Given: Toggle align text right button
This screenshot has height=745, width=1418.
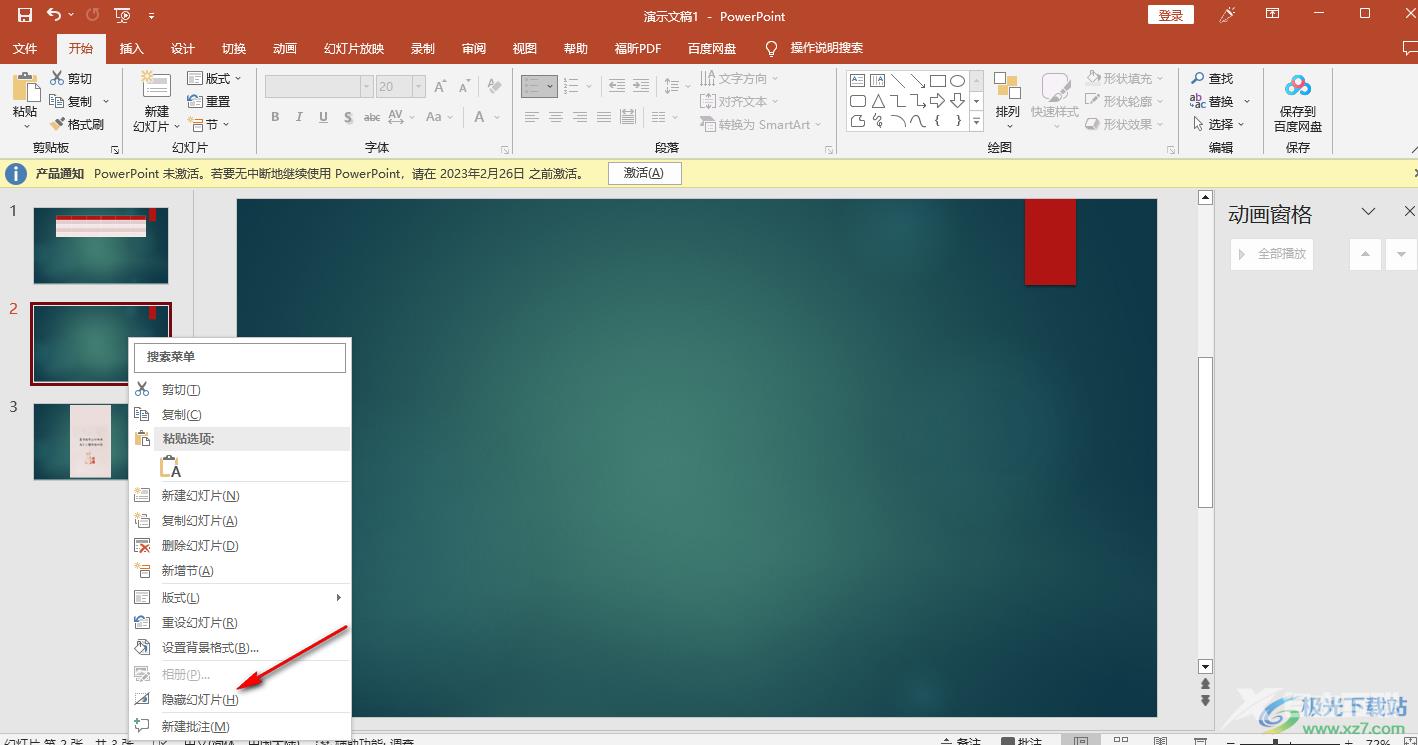Looking at the screenshot, I should [579, 117].
